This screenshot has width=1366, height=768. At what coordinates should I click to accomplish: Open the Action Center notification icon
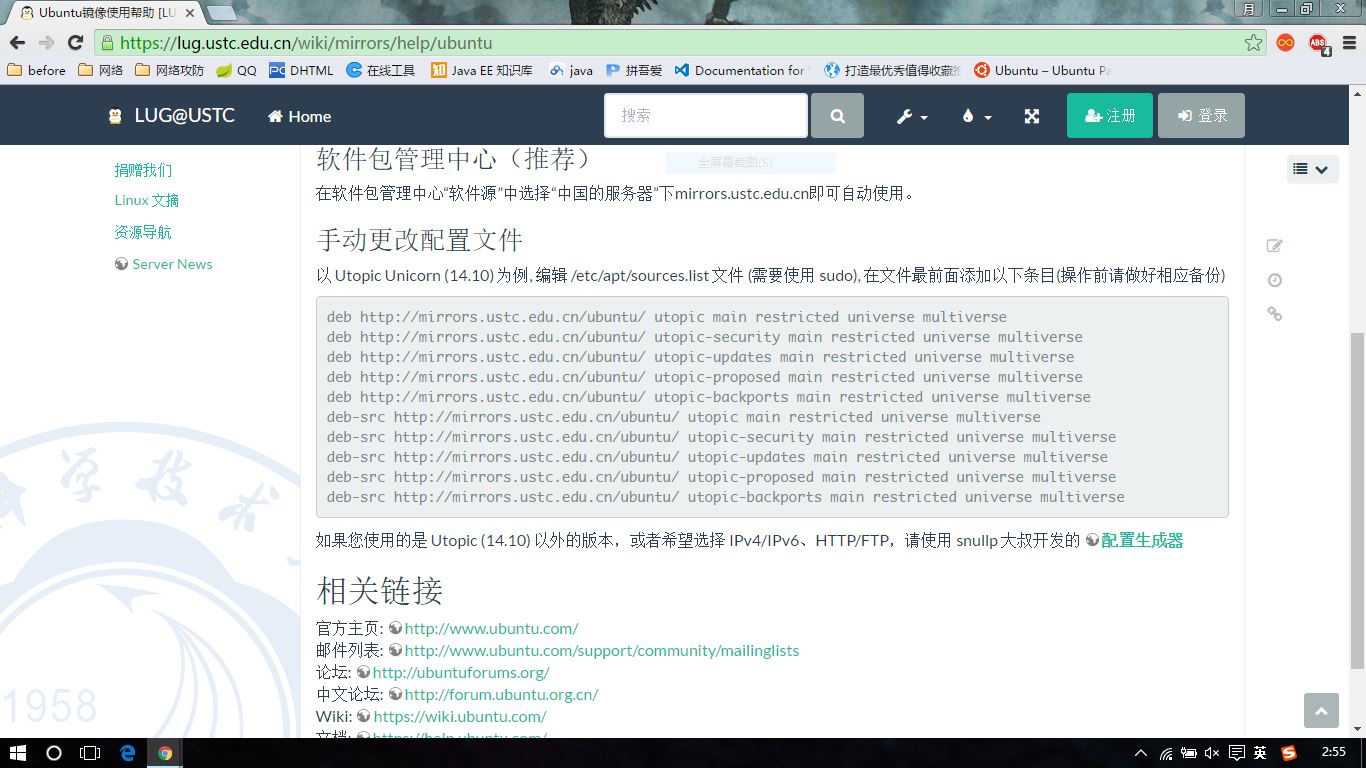[x=1236, y=753]
